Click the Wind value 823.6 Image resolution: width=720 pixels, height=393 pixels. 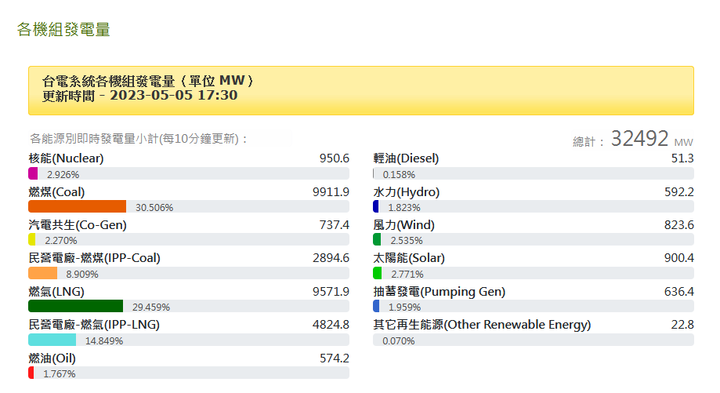pos(679,225)
